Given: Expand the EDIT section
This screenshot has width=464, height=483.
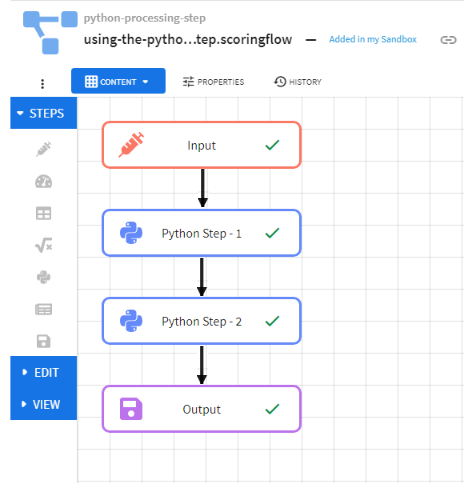Looking at the screenshot, I should 44,372.
